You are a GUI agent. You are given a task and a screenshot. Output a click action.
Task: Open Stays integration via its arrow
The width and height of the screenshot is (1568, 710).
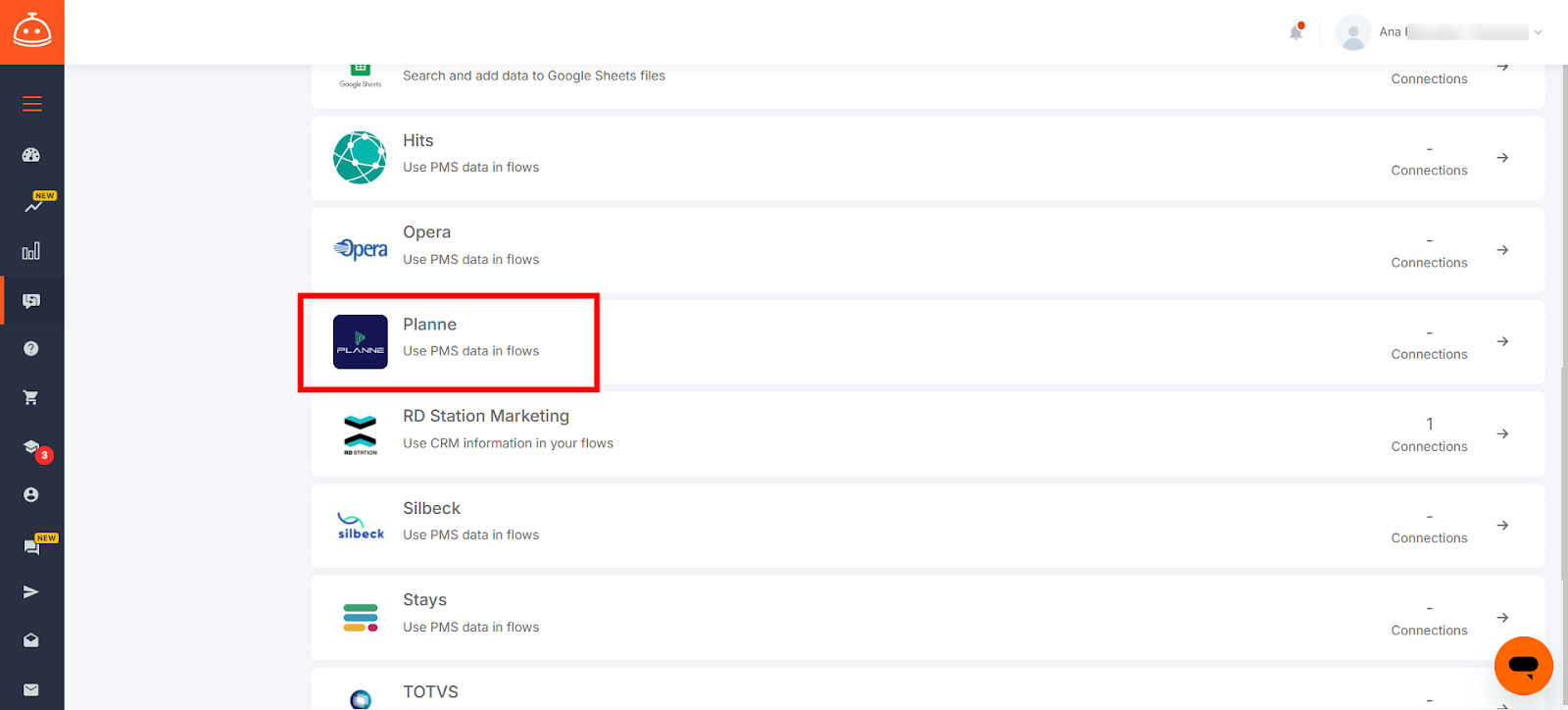pyautogui.click(x=1502, y=618)
